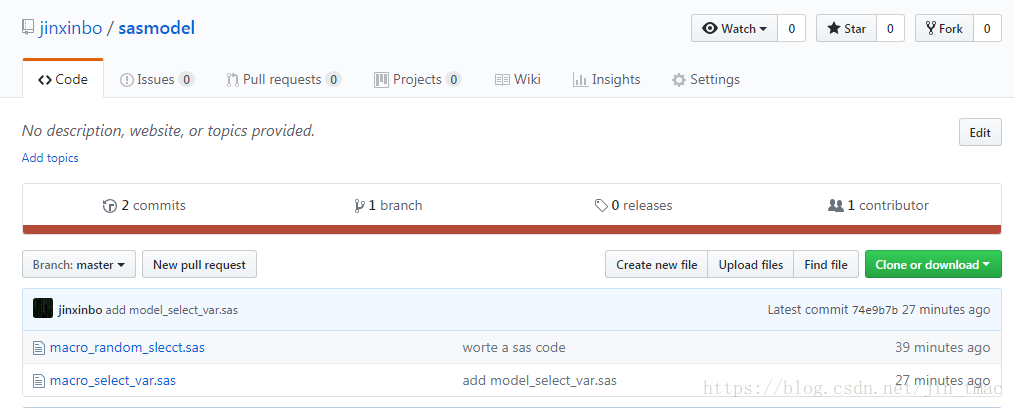Click the code brackets icon on Code tab
This screenshot has width=1014, height=408.
point(45,80)
